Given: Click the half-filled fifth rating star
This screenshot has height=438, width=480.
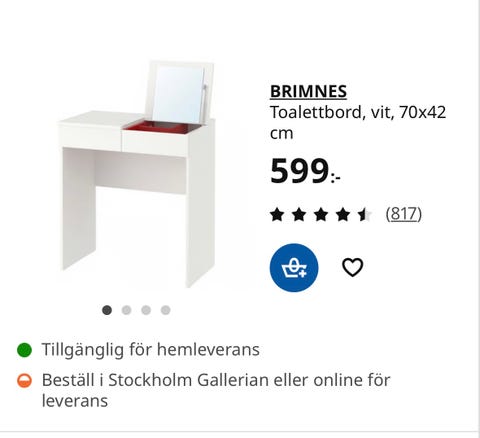Looking at the screenshot, I should point(365,214).
